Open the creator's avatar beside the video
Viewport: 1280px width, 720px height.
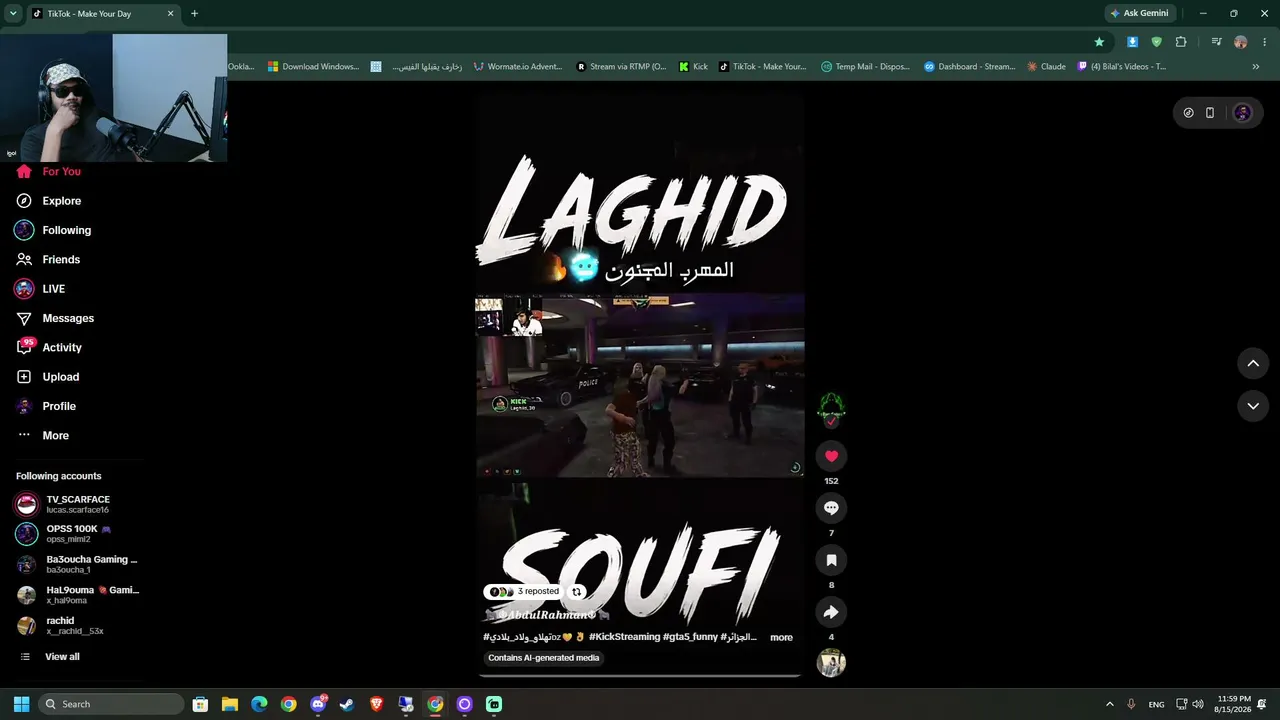coord(831,406)
